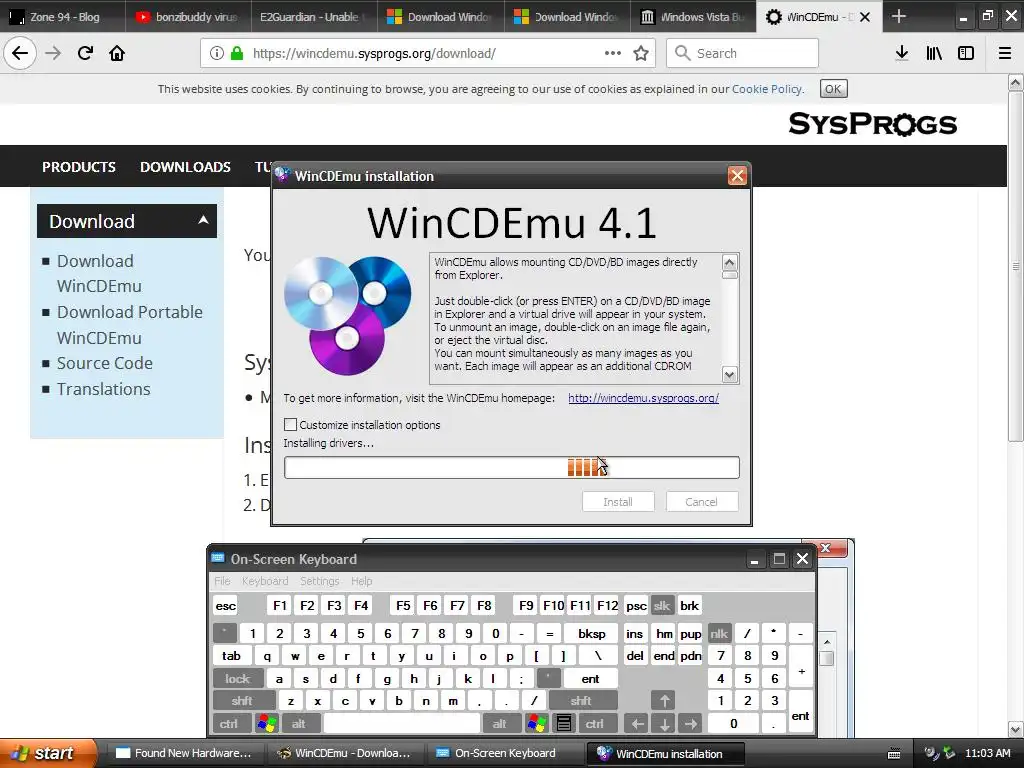The height and width of the screenshot is (768, 1024).
Task: Switch to bonzibuddy virus YouTube tab
Action: tap(188, 16)
